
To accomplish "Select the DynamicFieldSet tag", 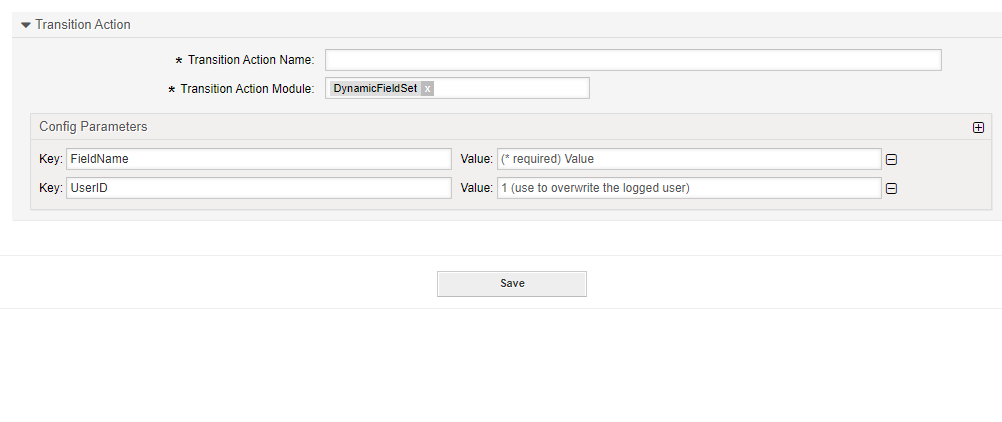I will pyautogui.click(x=375, y=89).
